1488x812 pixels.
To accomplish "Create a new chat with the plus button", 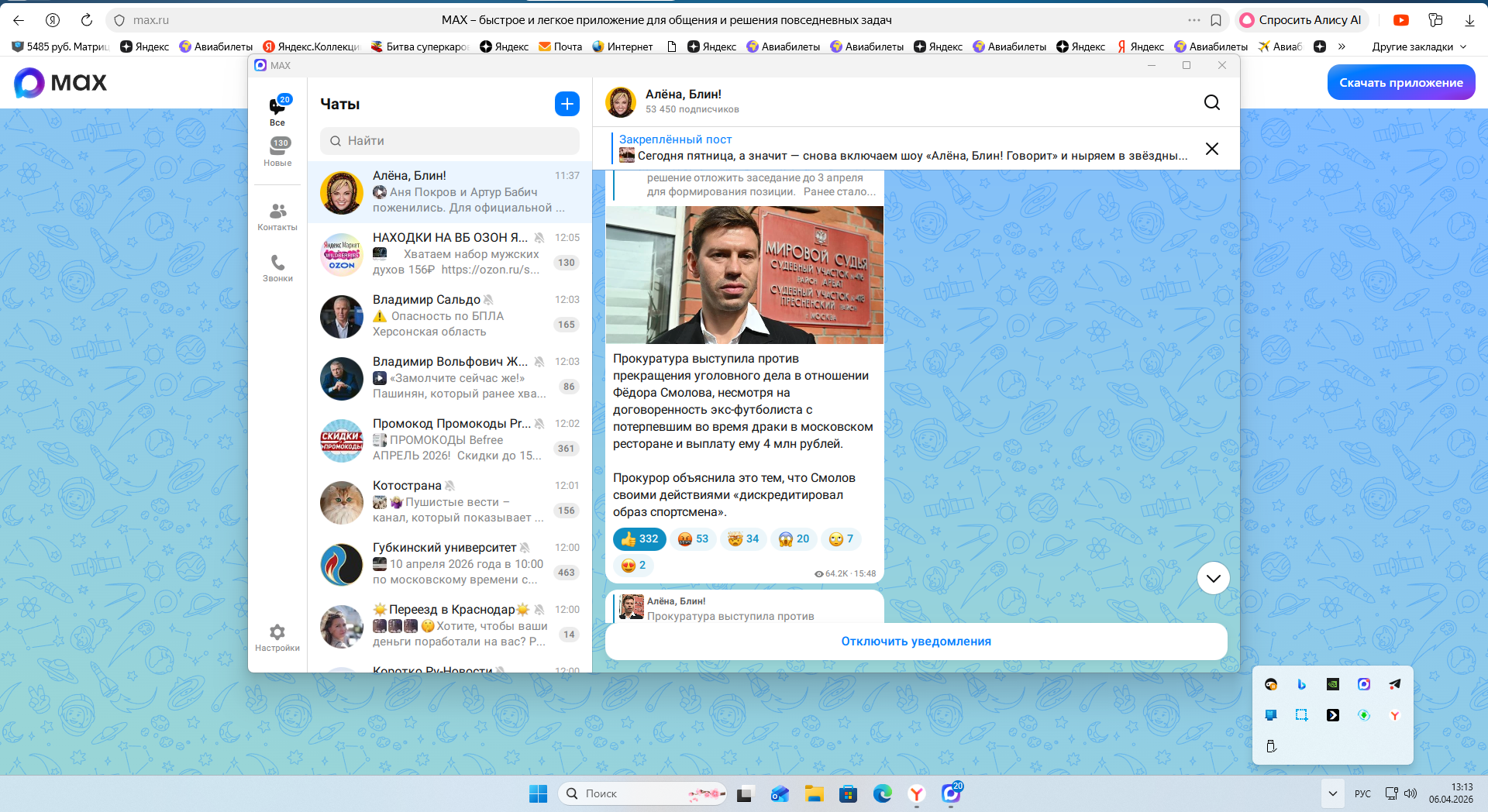I will [x=567, y=104].
